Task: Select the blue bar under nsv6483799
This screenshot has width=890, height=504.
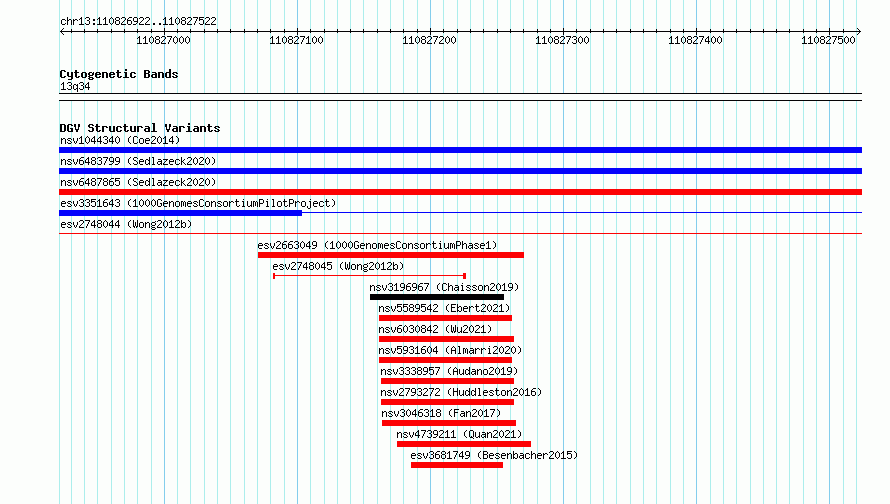Action: [x=460, y=171]
